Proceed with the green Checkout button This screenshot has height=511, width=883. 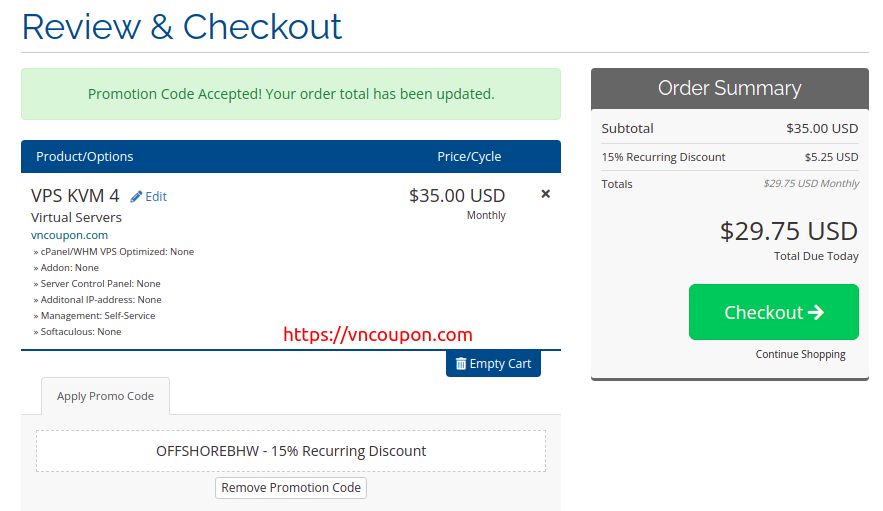point(773,312)
